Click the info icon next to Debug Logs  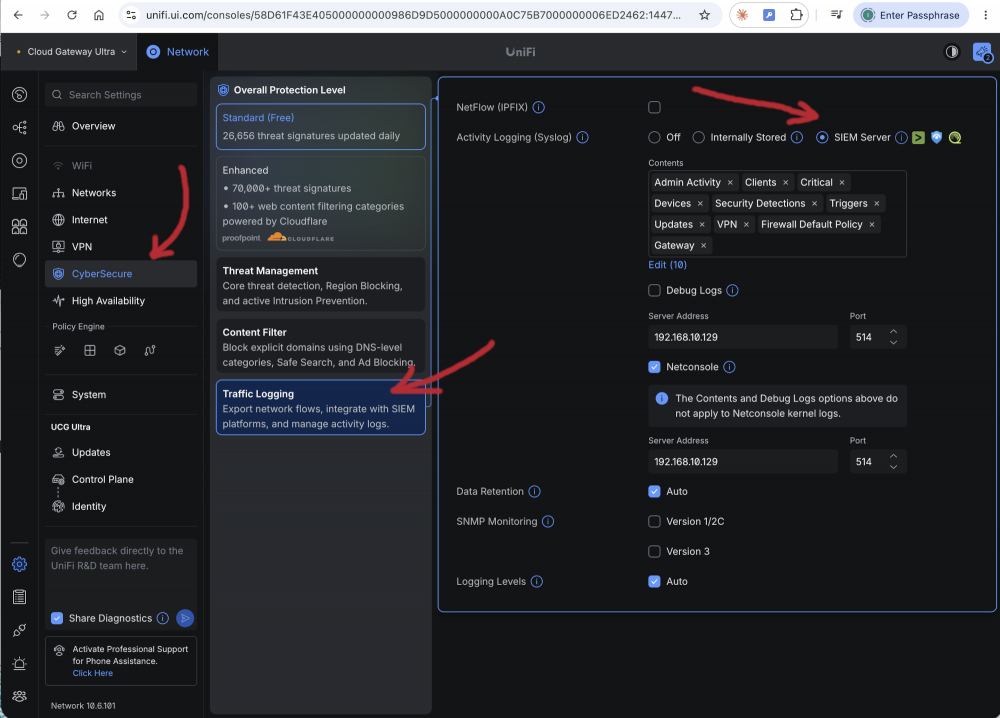click(732, 290)
